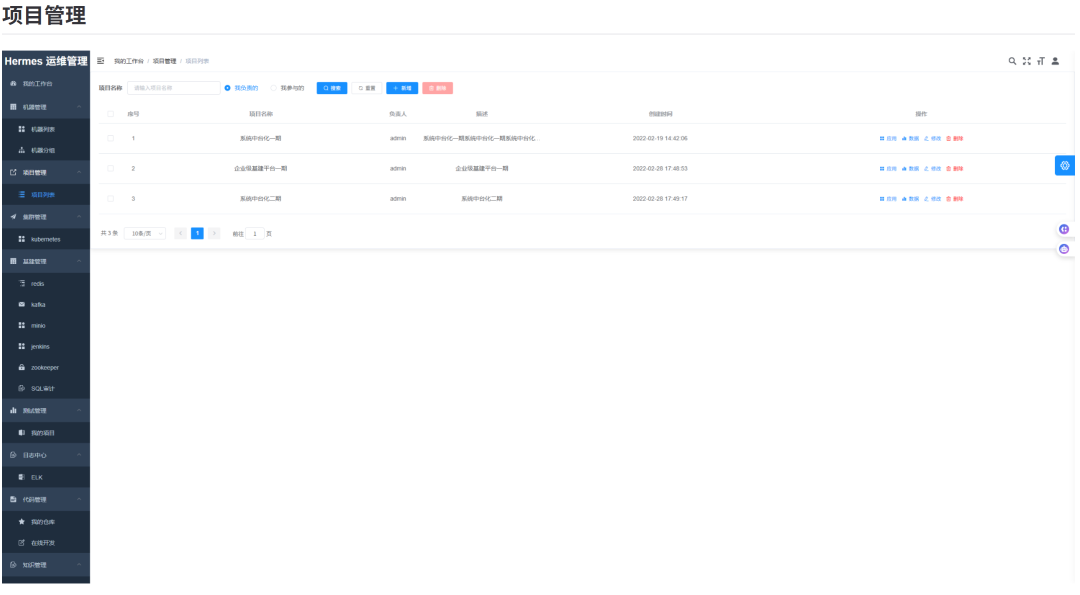Collapse the 项目管理 sidebar group
The height and width of the screenshot is (595, 1080).
coord(45,172)
